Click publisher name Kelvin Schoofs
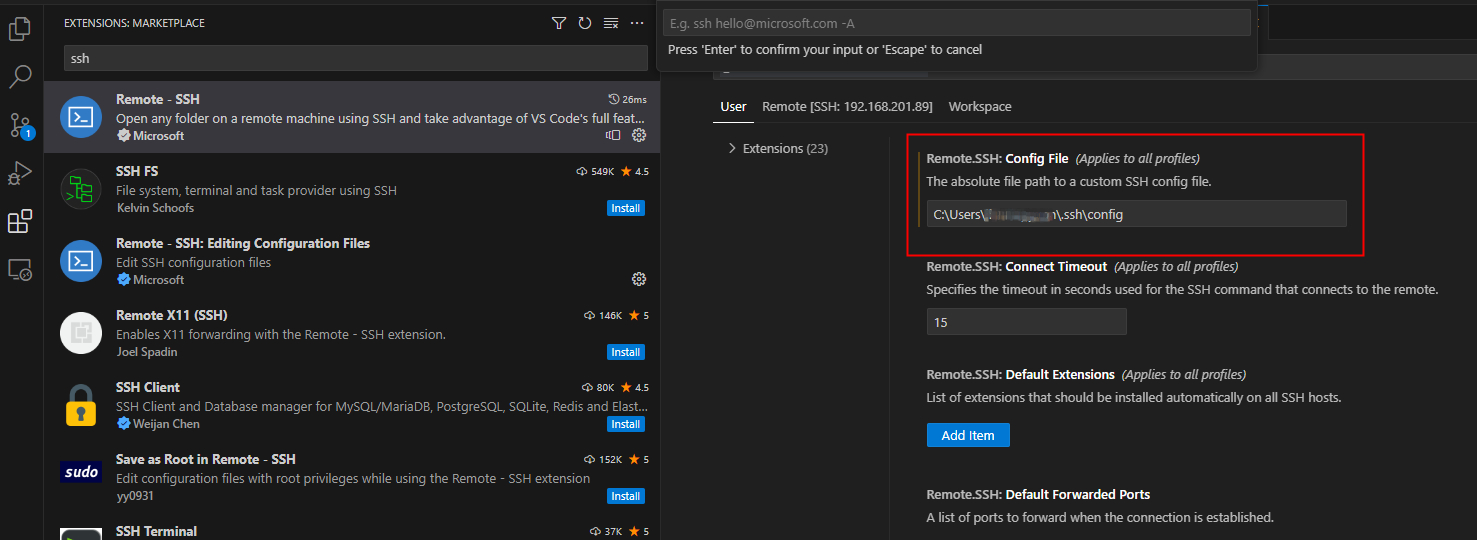The height and width of the screenshot is (540, 1477). [155, 208]
